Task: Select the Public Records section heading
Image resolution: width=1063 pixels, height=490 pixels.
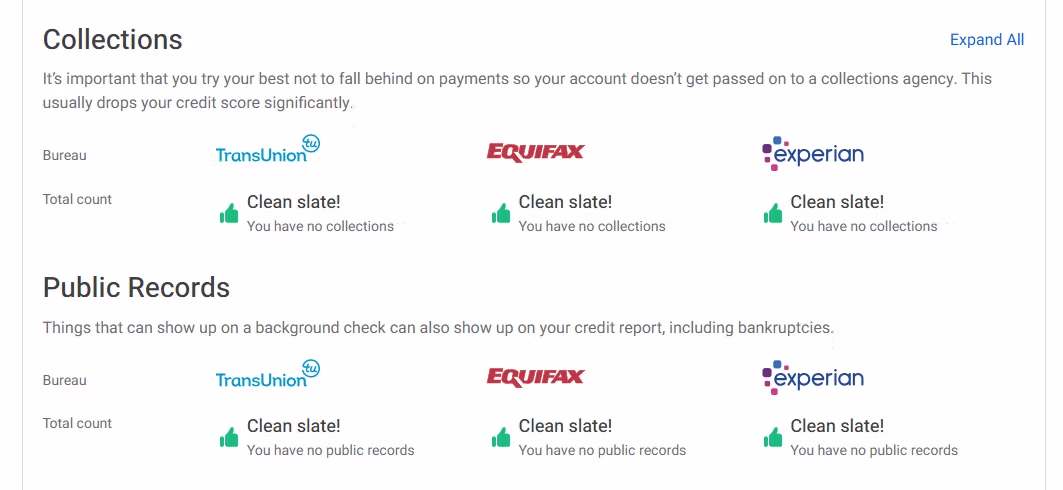Action: click(136, 288)
